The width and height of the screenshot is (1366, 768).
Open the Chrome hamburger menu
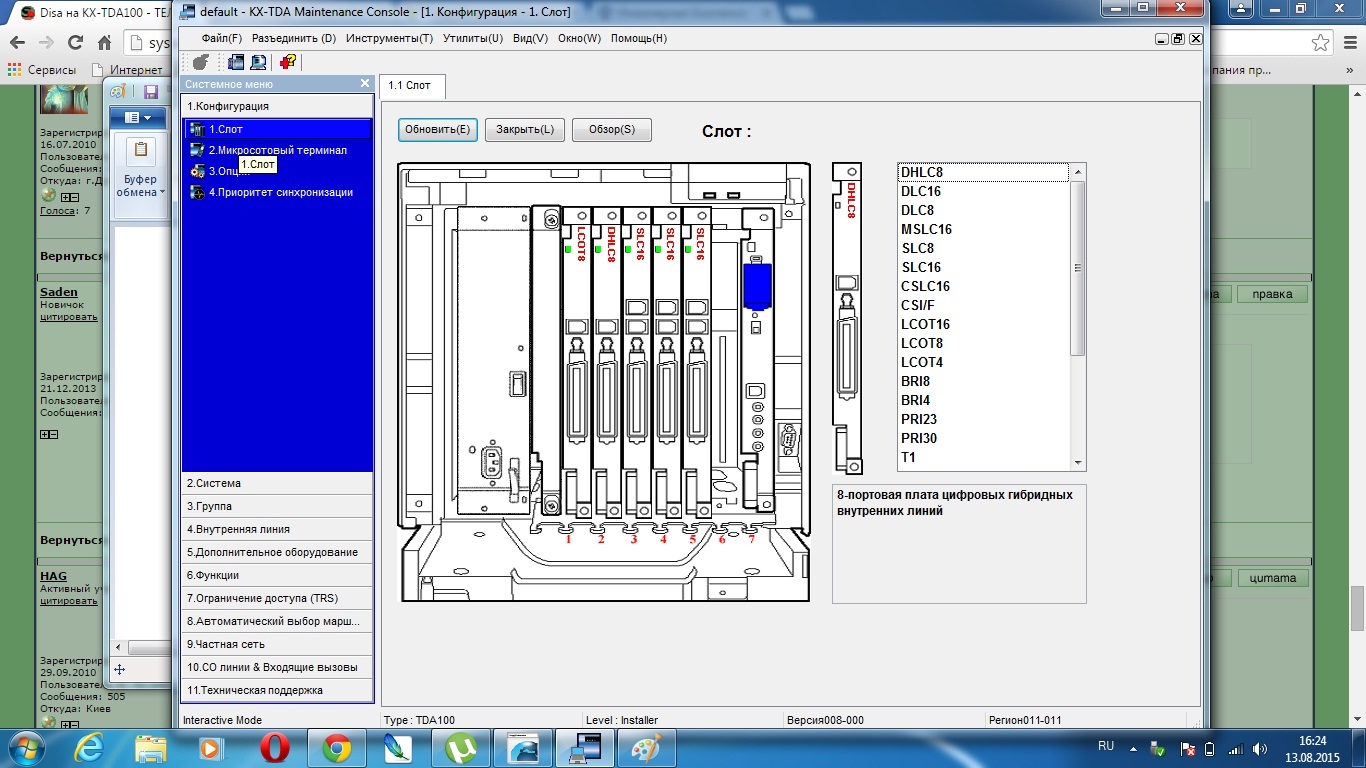tap(1349, 43)
